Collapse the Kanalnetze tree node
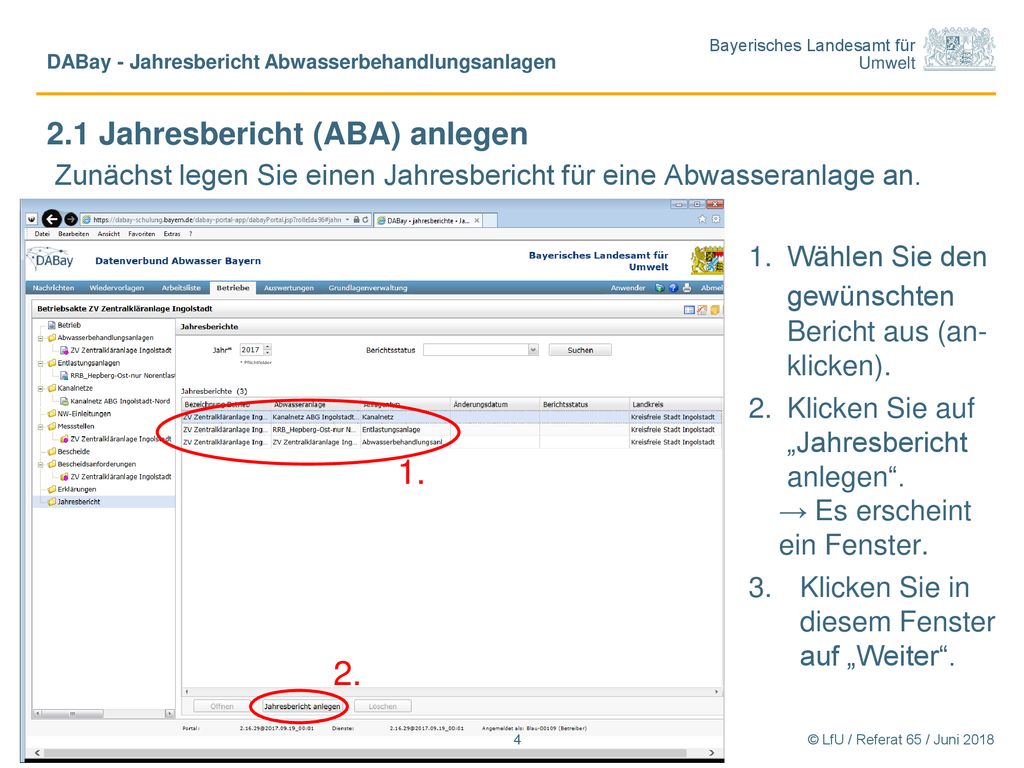1024x768 pixels. coord(40,389)
